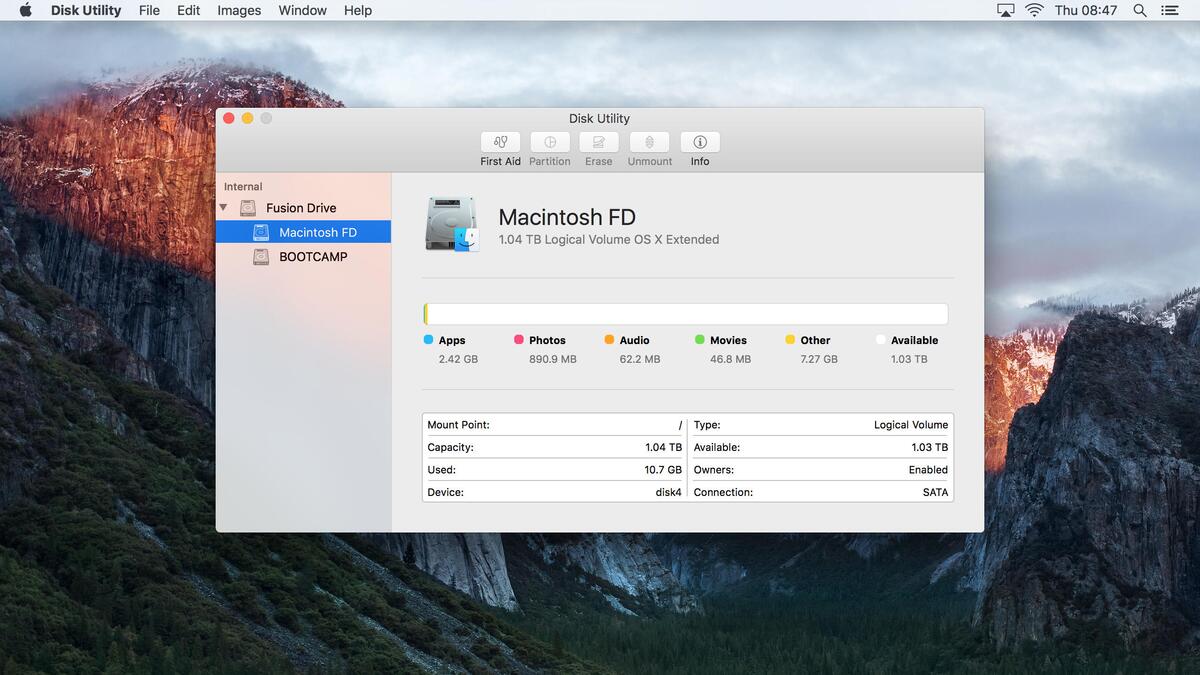Open the Info toolbar button
The height and width of the screenshot is (675, 1200).
point(700,142)
